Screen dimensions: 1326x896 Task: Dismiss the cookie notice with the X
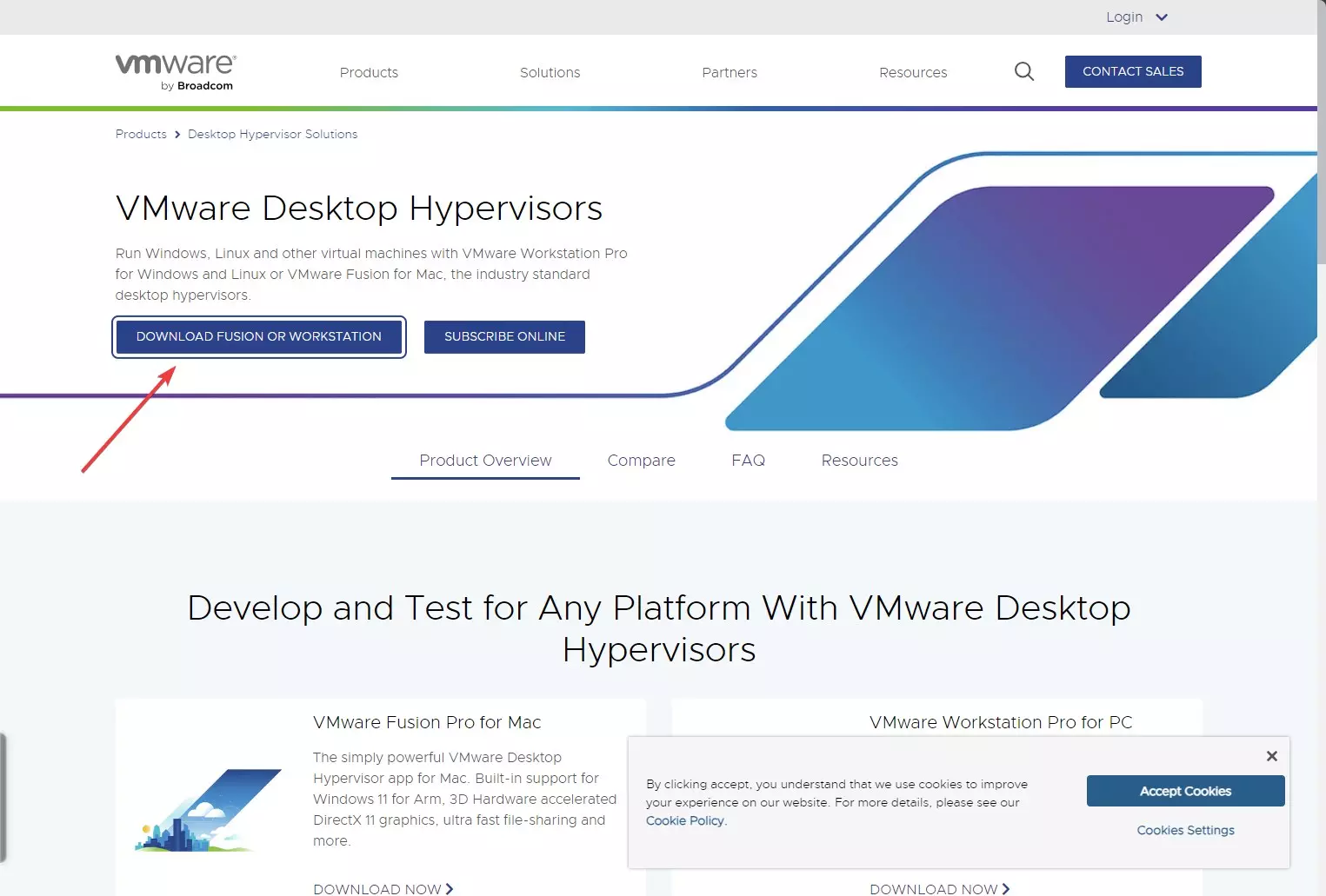click(1271, 755)
